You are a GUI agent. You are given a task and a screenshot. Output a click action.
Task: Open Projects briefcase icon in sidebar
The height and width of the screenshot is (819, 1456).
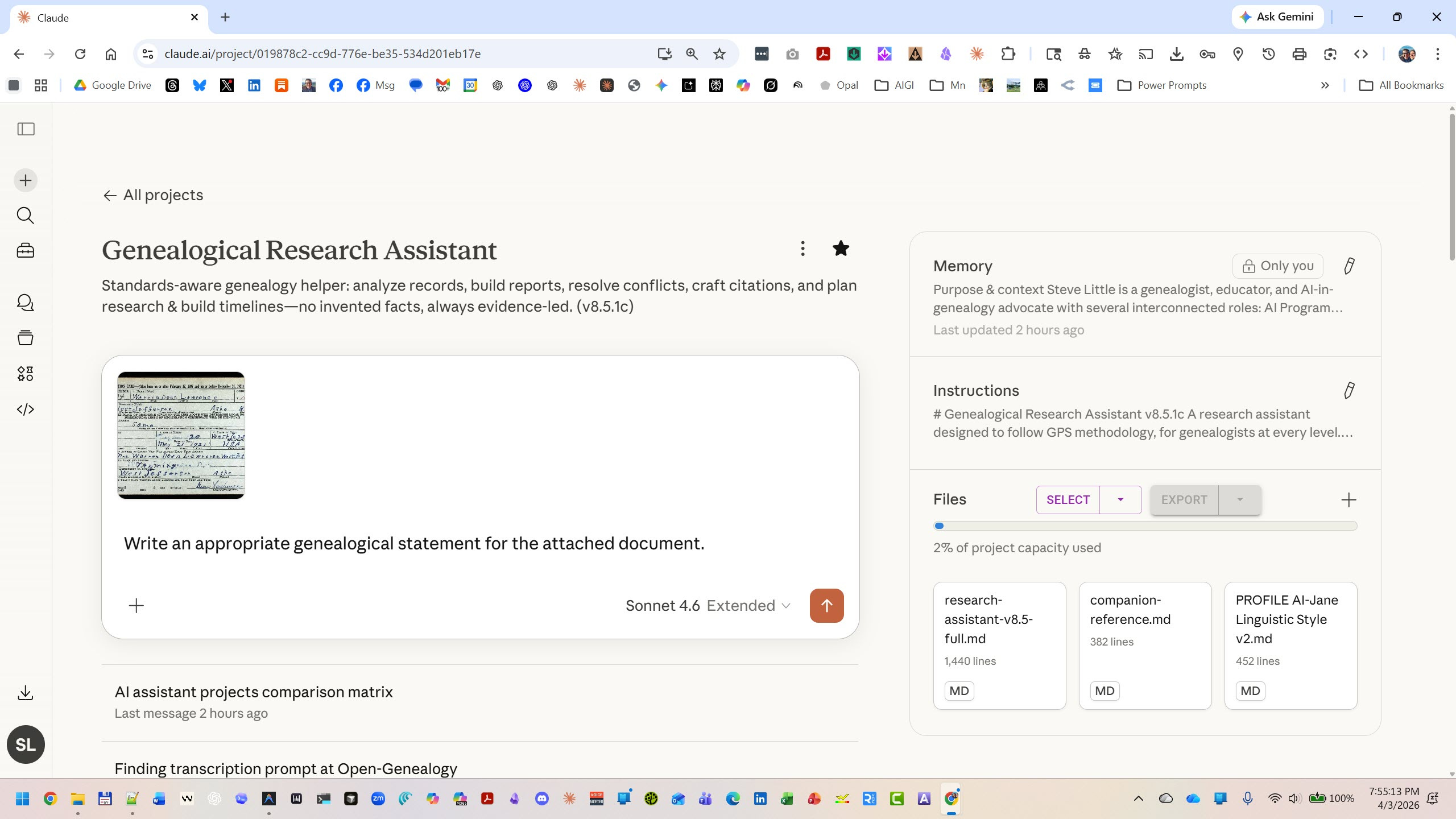pyautogui.click(x=26, y=251)
